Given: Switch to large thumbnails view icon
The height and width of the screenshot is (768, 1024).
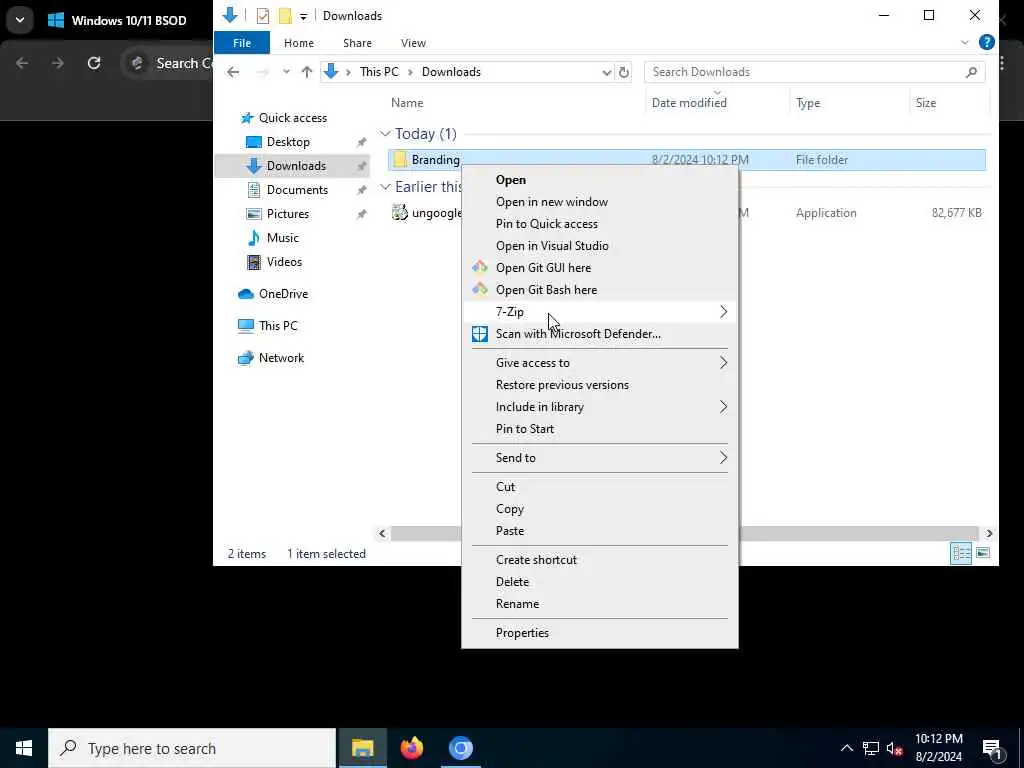Looking at the screenshot, I should [x=983, y=554].
